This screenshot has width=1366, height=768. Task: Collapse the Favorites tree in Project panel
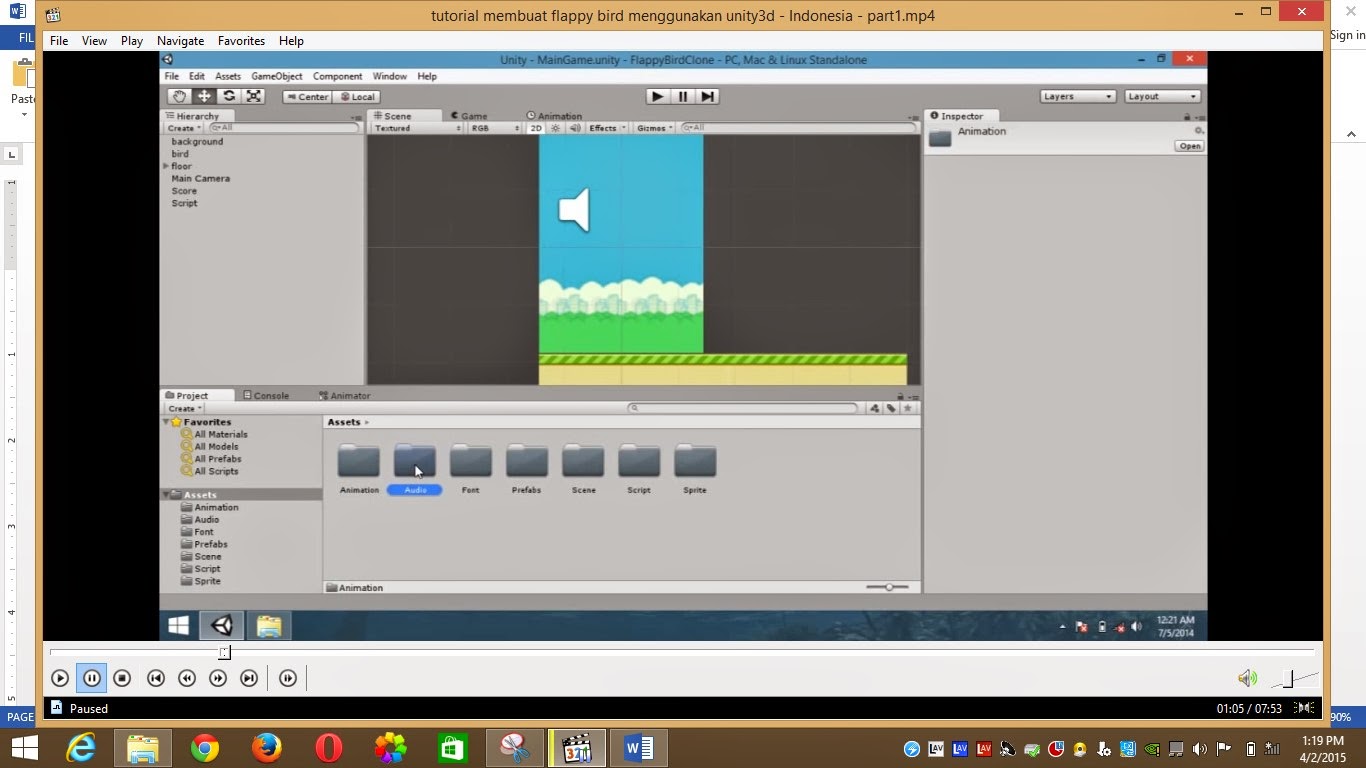tap(166, 422)
